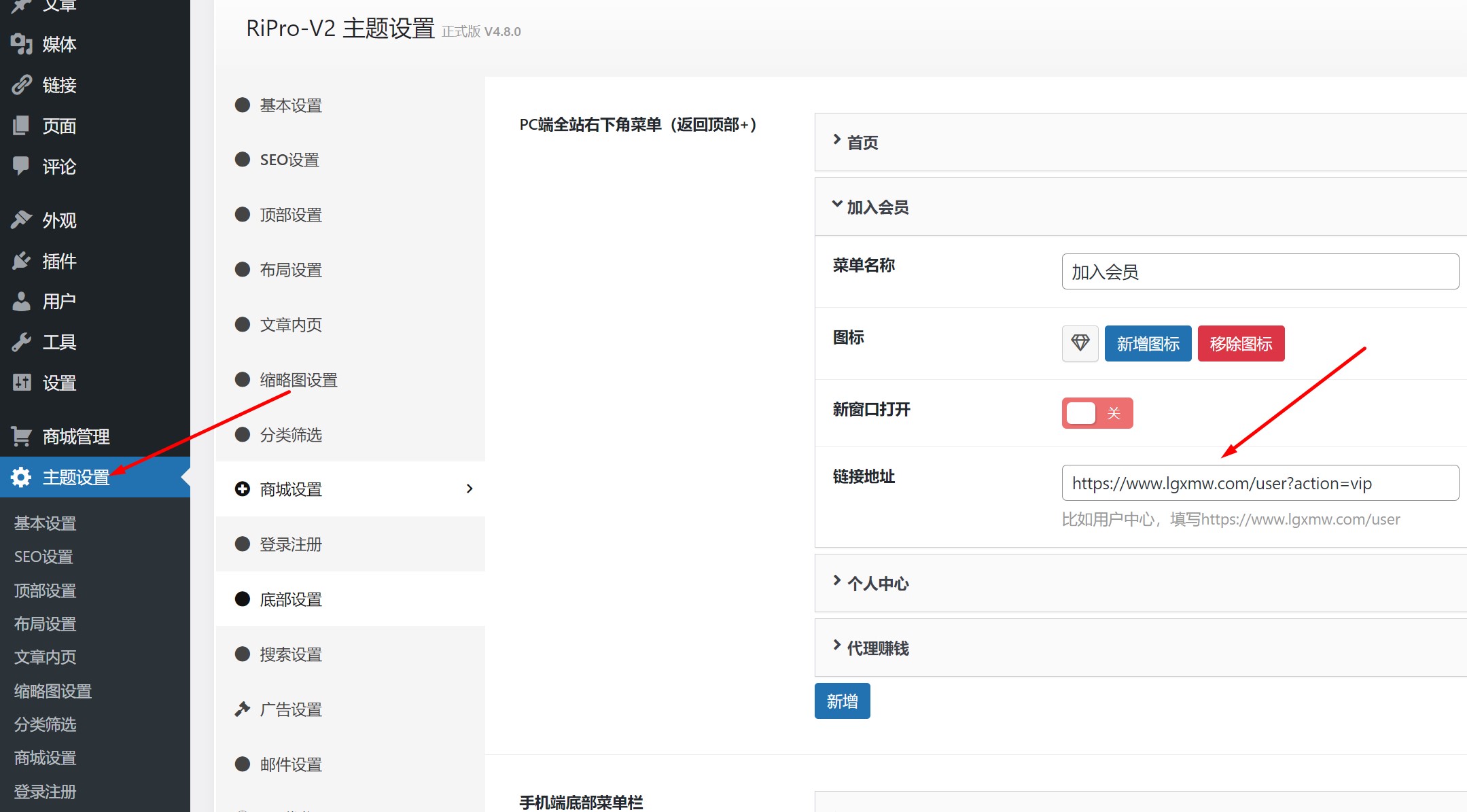Viewport: 1467px width, 812px height.
Task: Open Users (用户) person icon
Action: pos(22,301)
